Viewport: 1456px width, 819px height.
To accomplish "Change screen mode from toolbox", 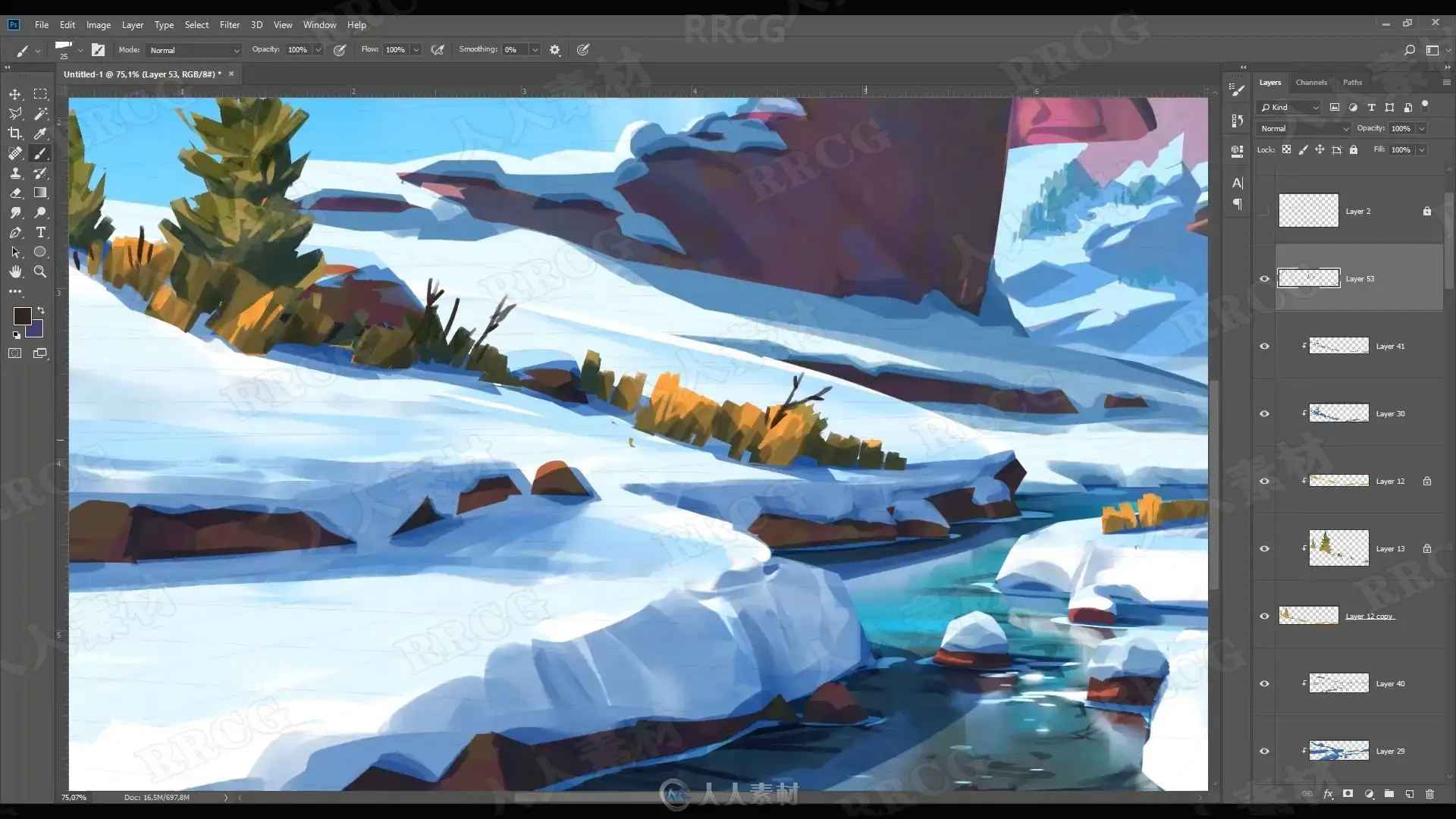I will 40,353.
